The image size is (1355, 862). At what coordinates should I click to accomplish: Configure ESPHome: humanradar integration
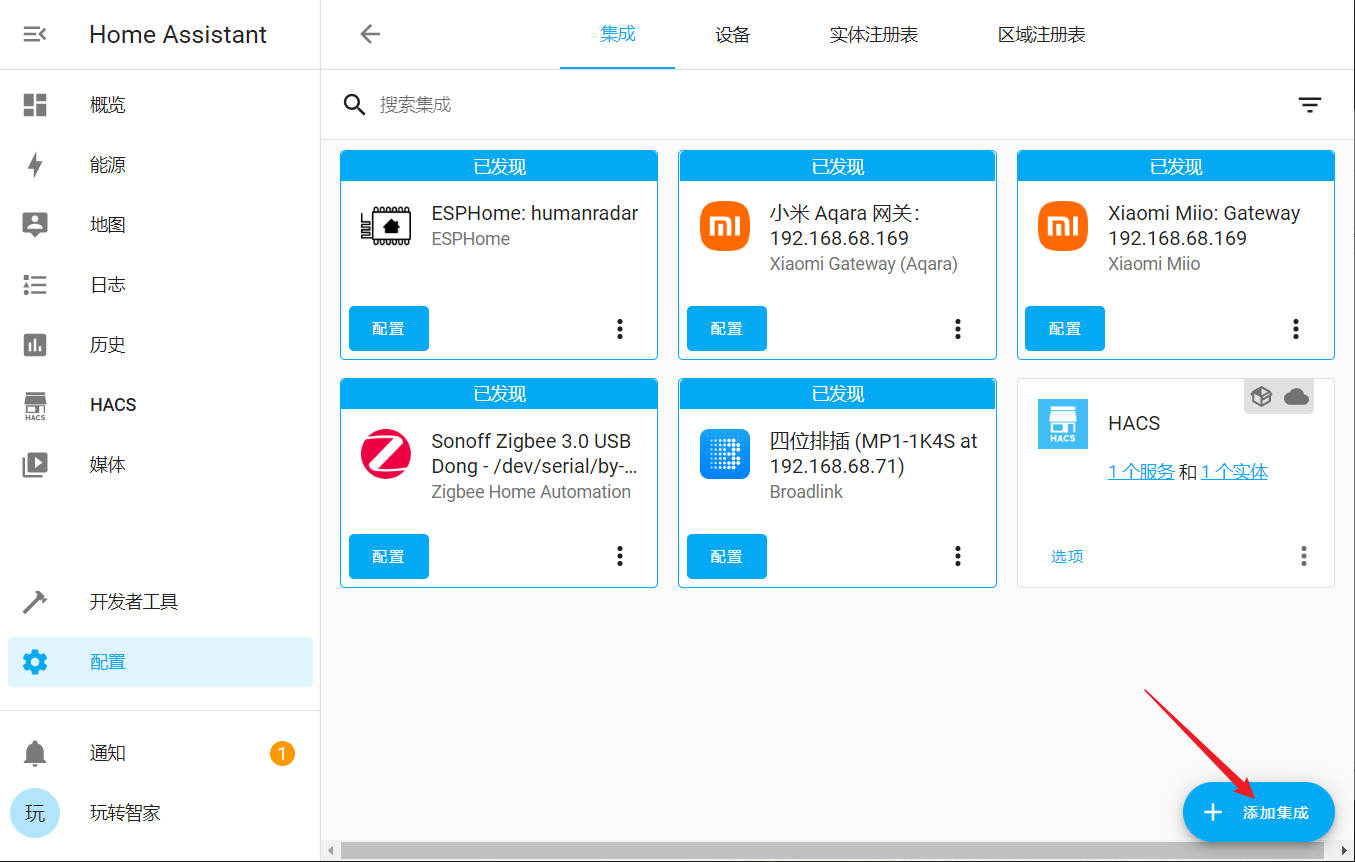[389, 328]
